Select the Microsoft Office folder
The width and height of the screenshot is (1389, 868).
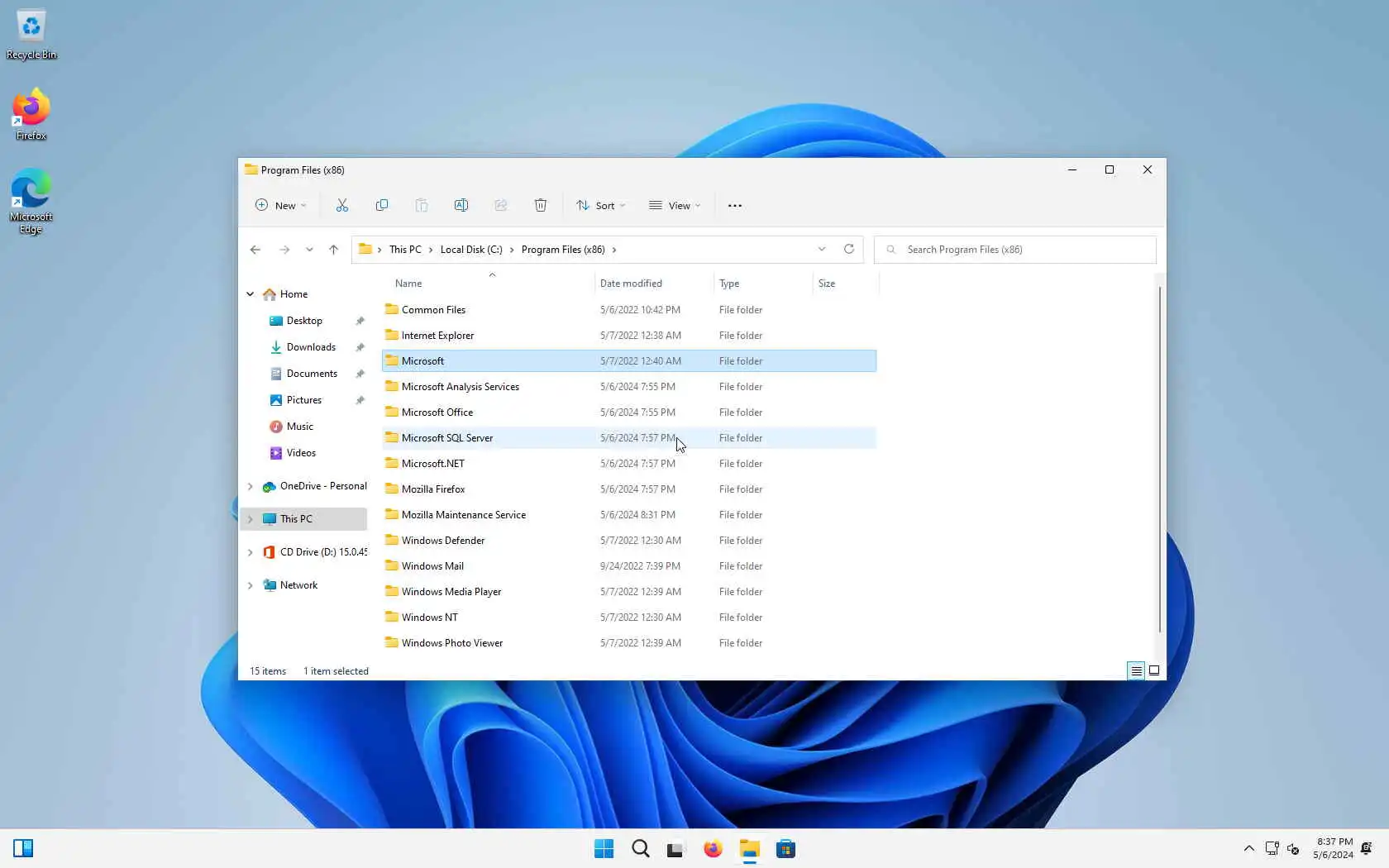pos(629,413)
